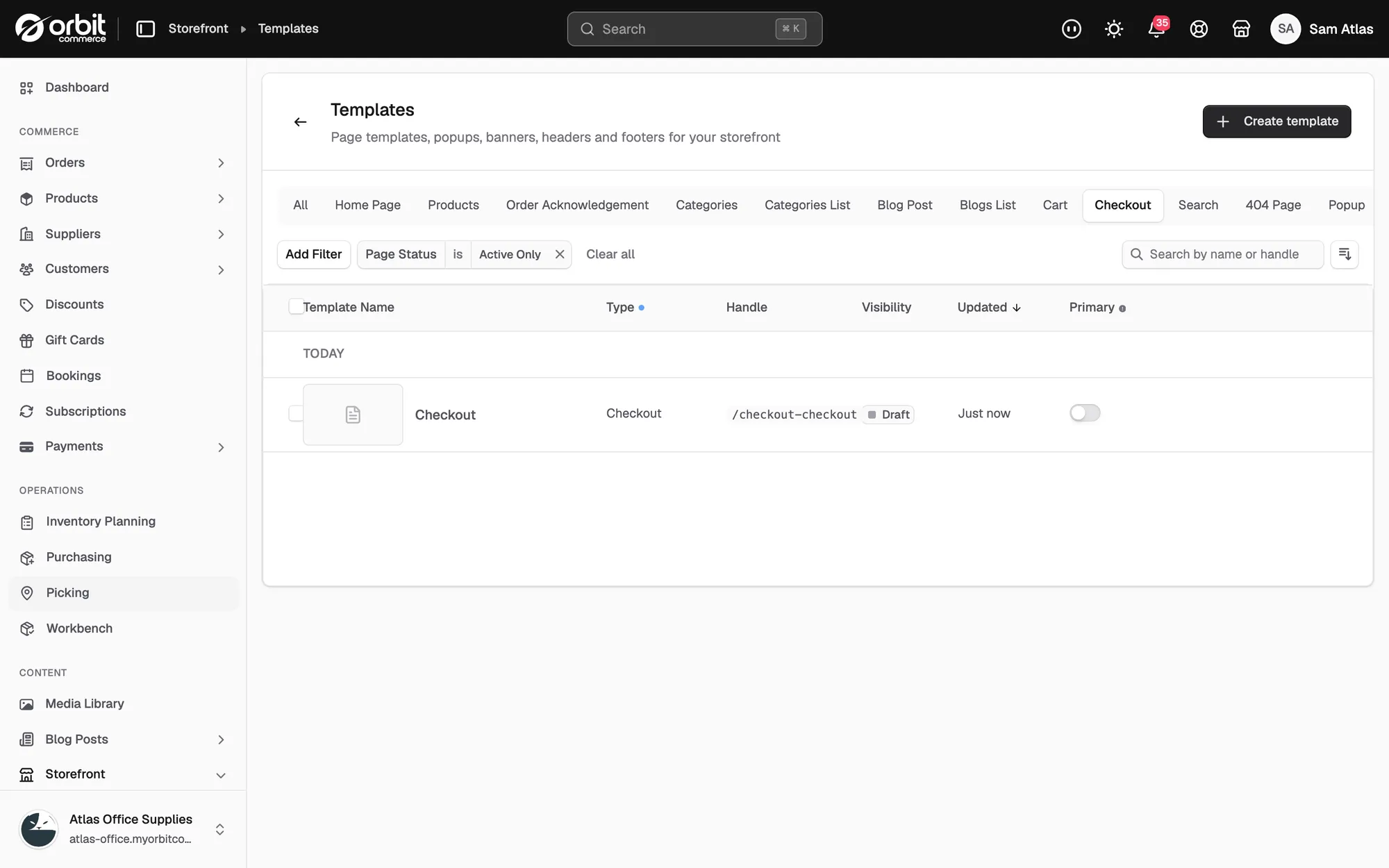The width and height of the screenshot is (1389, 868).
Task: Switch to the Cart tab
Action: tap(1055, 206)
